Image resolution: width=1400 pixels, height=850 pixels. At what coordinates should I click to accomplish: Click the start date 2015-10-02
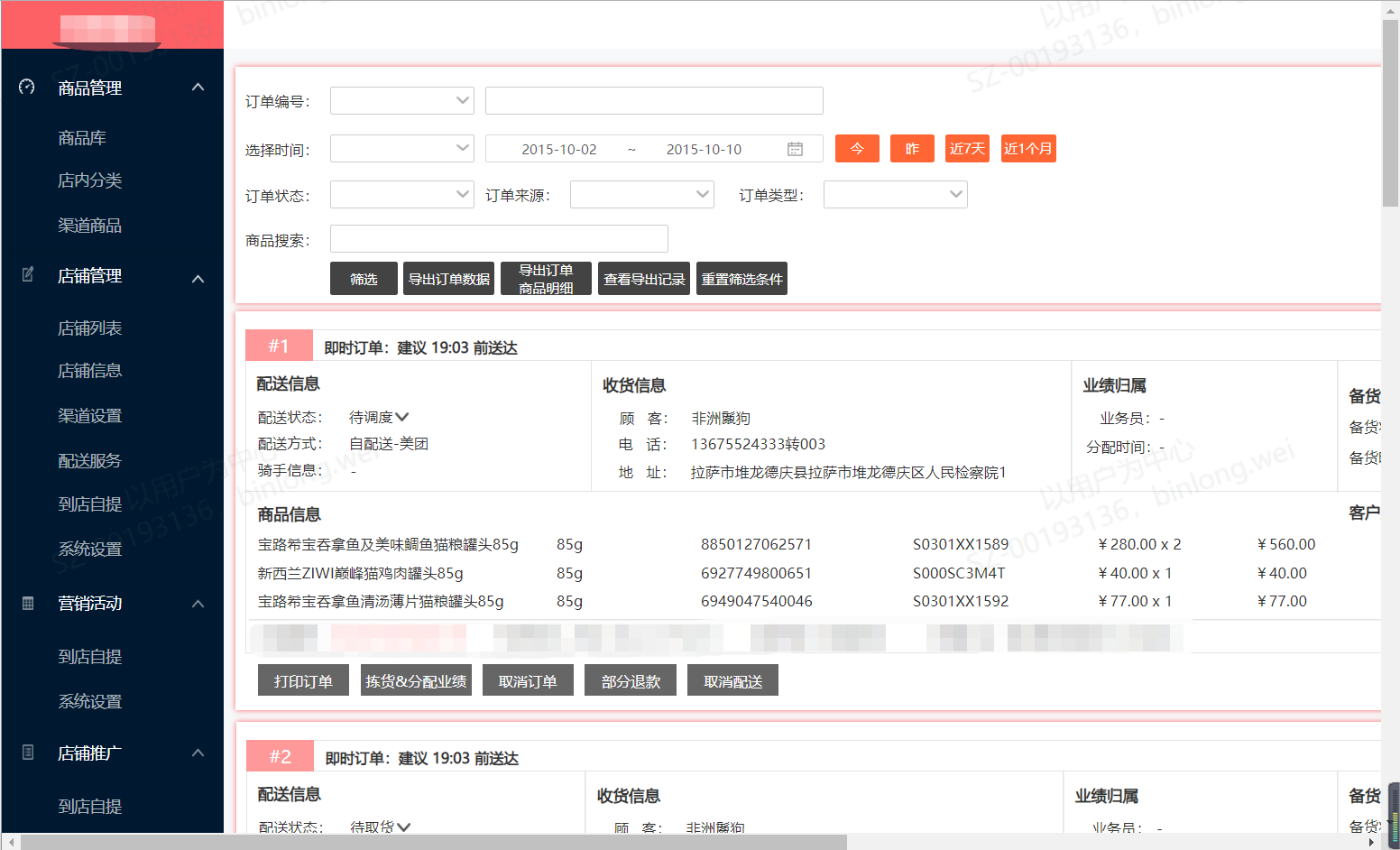pyautogui.click(x=559, y=149)
